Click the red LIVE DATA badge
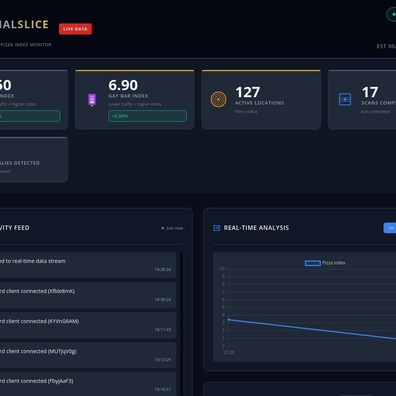This screenshot has height=396, width=396. (75, 29)
